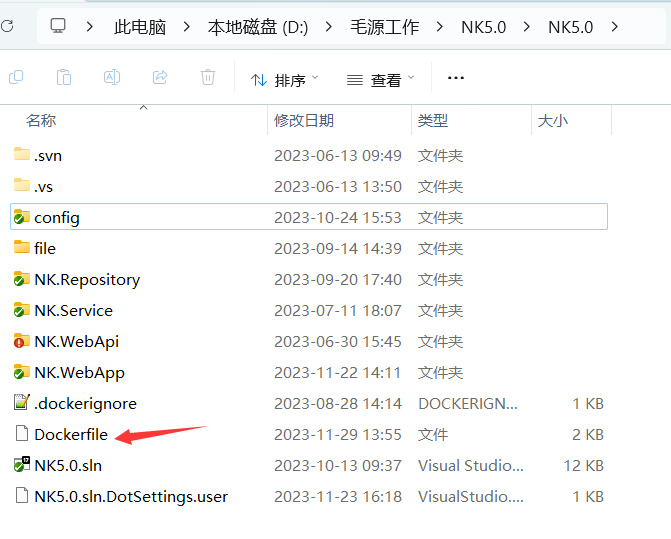The height and width of the screenshot is (539, 671).
Task: Select the NK5.0.sln Visual Studio file icon
Action: point(22,465)
